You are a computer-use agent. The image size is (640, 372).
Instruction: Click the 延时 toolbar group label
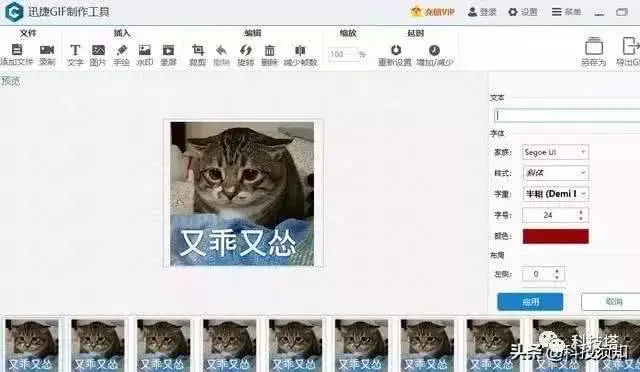[x=416, y=33]
